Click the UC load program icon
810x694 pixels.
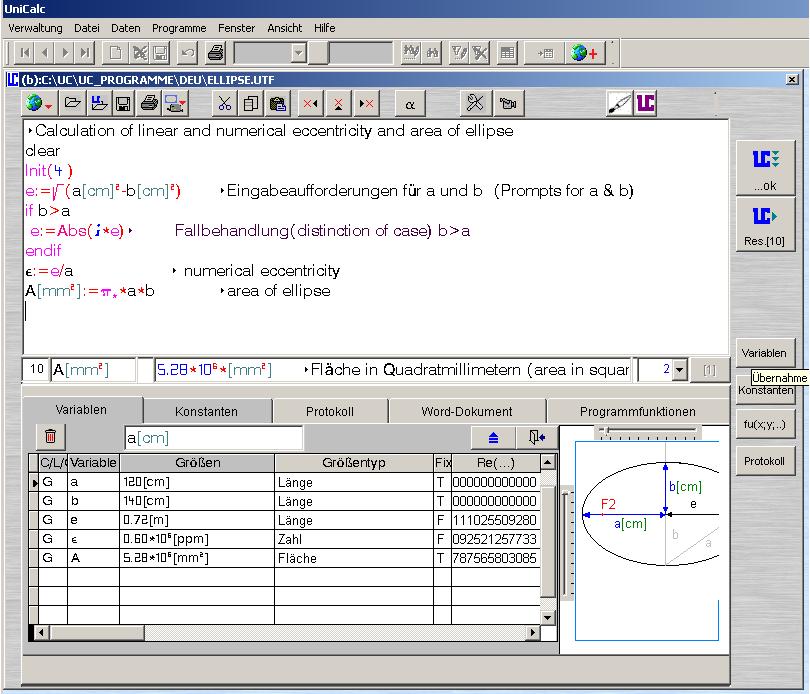tap(99, 103)
